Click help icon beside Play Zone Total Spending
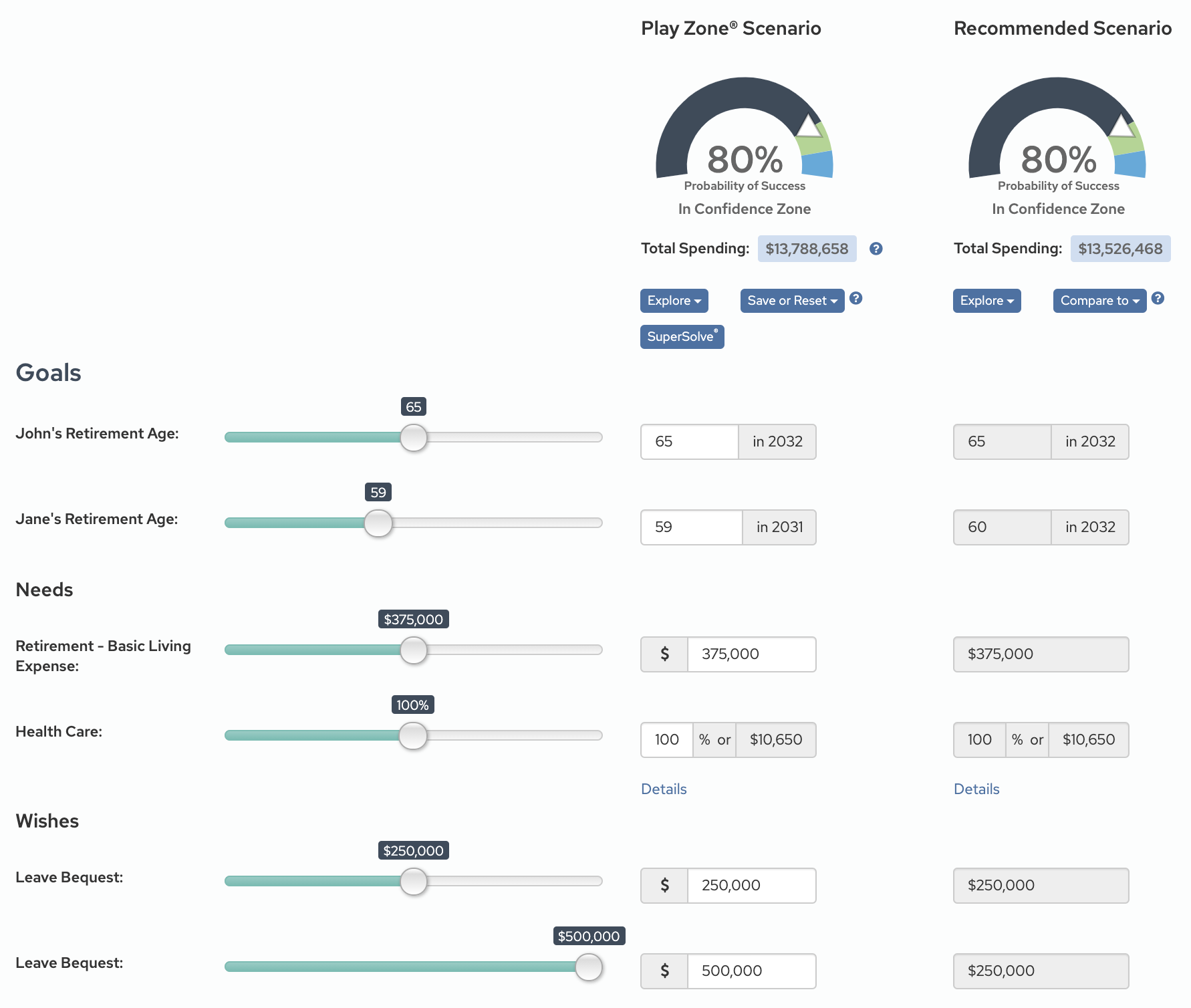The height and width of the screenshot is (1008, 1191). tap(876, 249)
